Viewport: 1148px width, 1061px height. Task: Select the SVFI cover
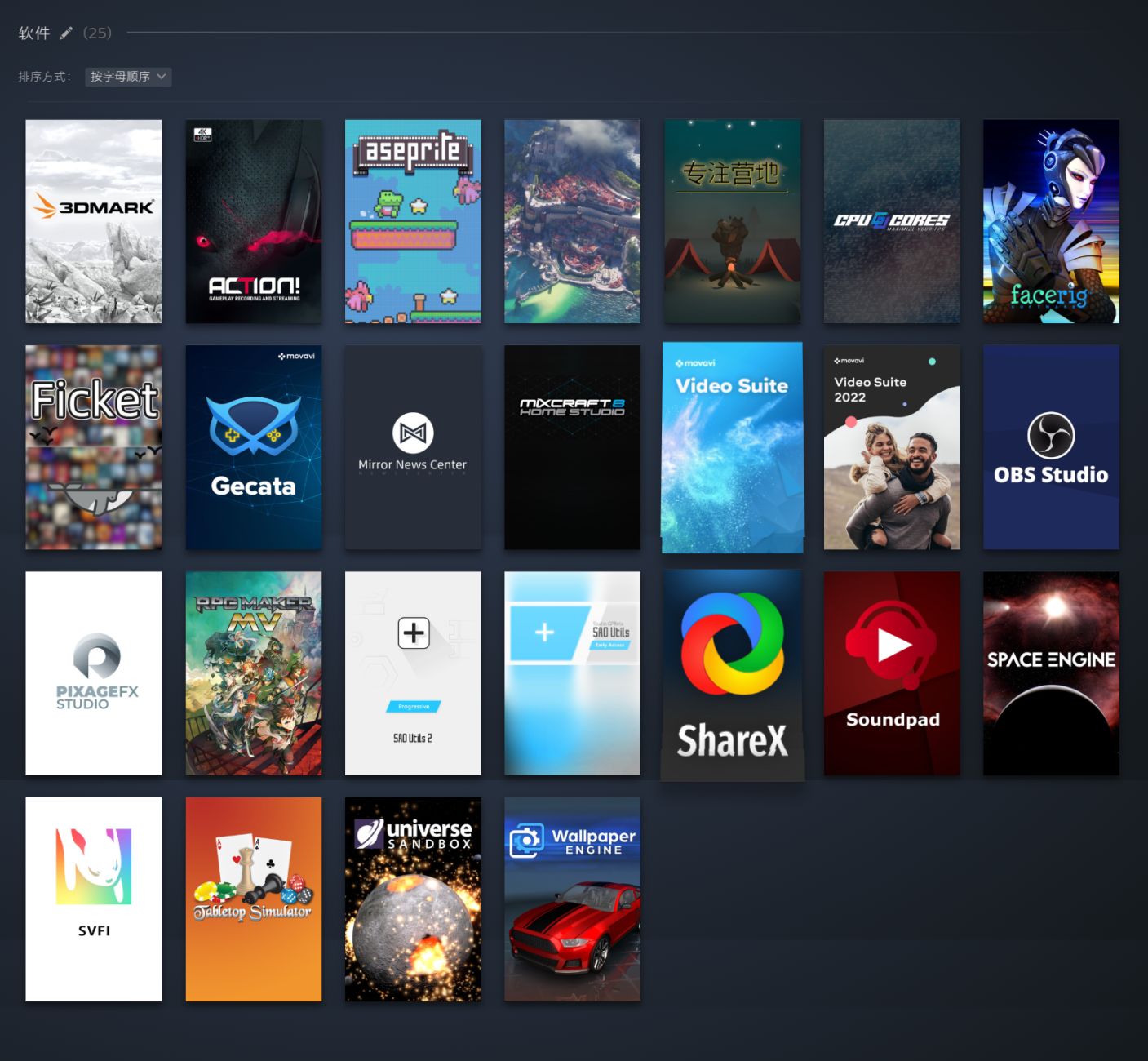(x=94, y=899)
